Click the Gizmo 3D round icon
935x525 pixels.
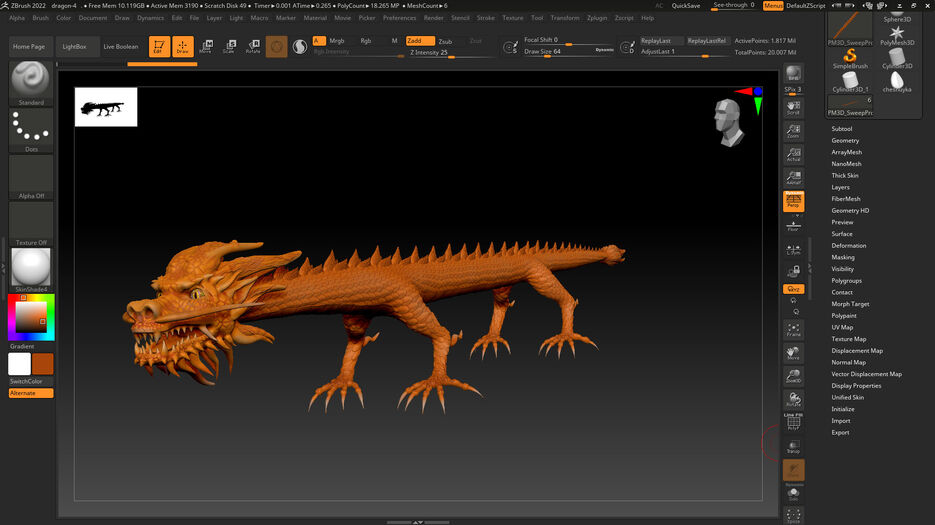click(277, 47)
